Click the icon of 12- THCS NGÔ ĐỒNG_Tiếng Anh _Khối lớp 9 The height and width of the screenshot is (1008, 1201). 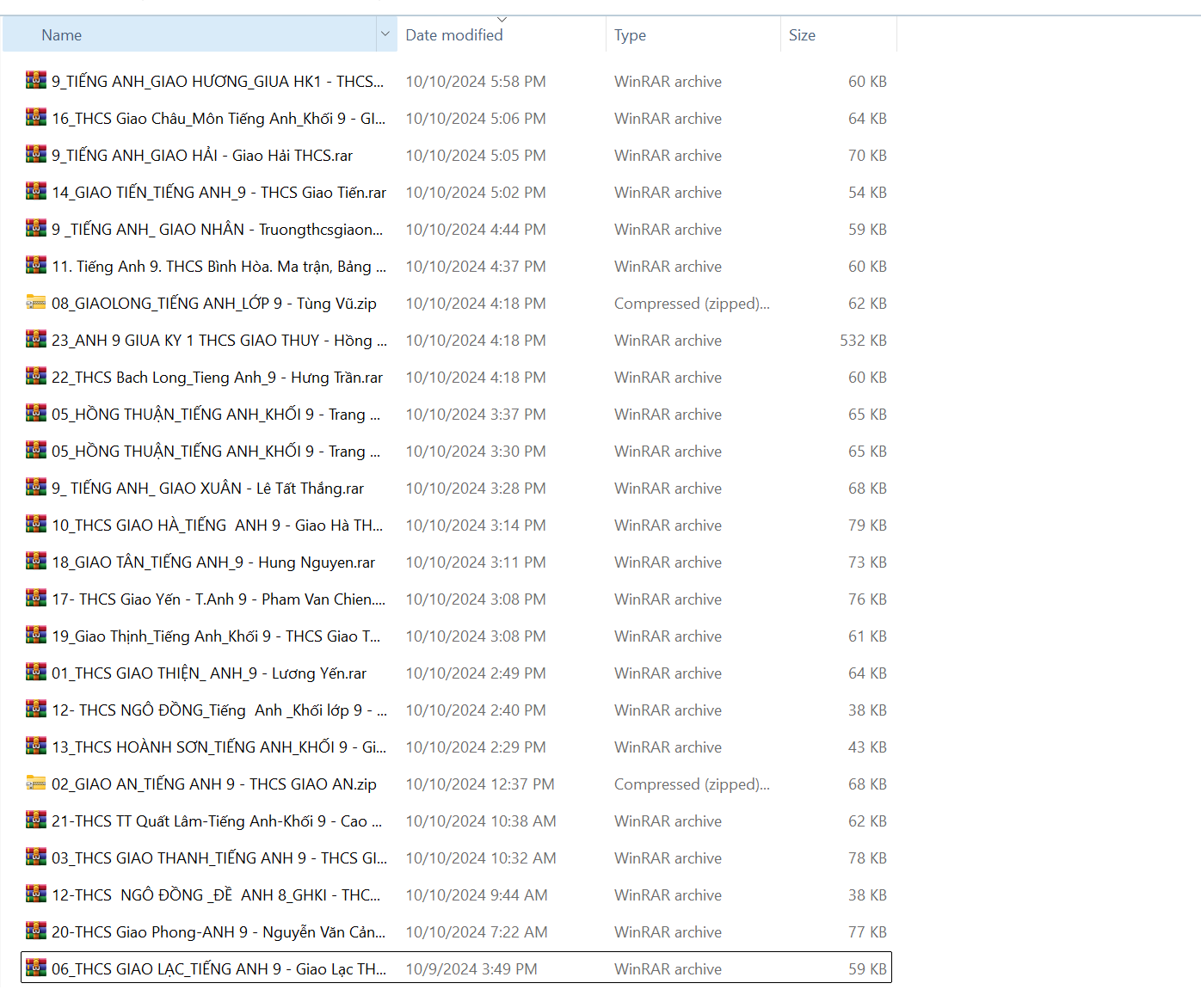point(36,709)
